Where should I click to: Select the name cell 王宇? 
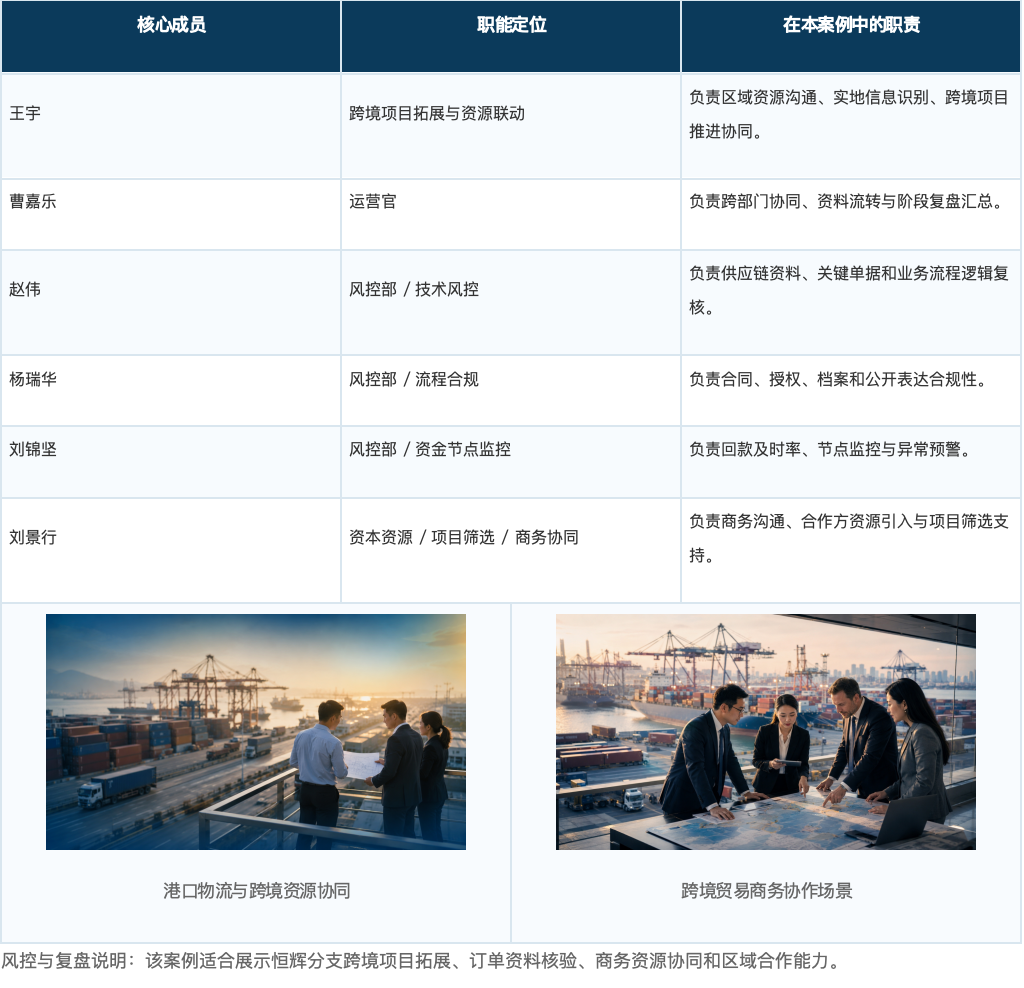click(171, 126)
